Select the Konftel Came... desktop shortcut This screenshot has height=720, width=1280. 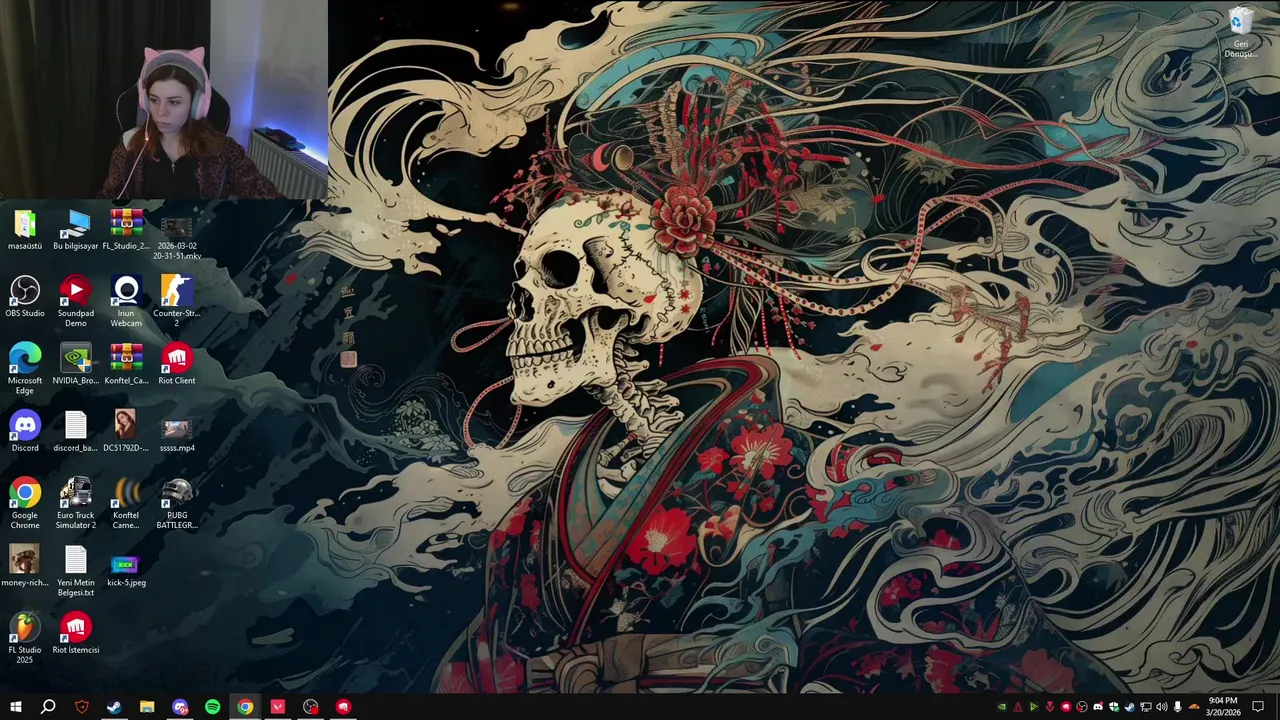click(126, 503)
